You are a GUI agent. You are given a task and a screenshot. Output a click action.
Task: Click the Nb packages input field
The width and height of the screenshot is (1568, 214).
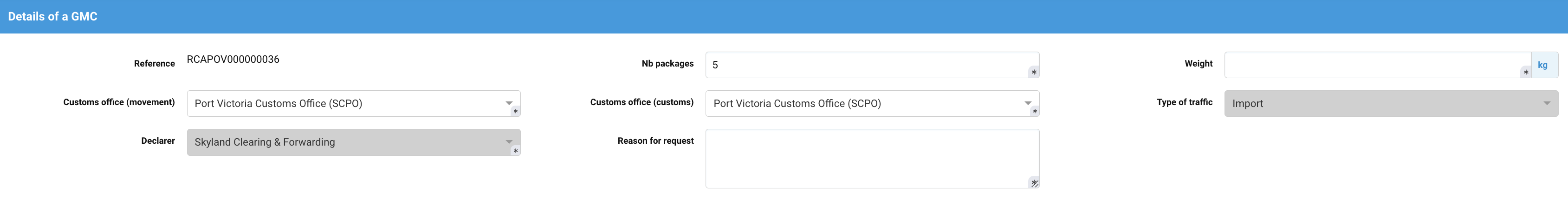coord(864,65)
